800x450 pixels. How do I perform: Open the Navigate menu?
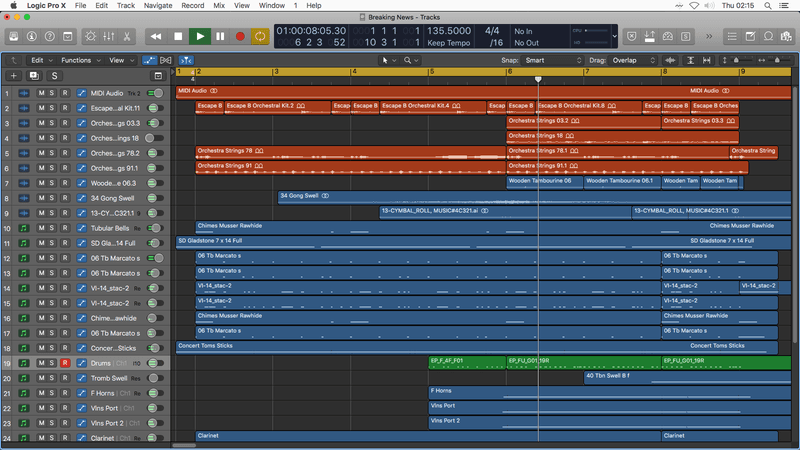[x=158, y=6]
